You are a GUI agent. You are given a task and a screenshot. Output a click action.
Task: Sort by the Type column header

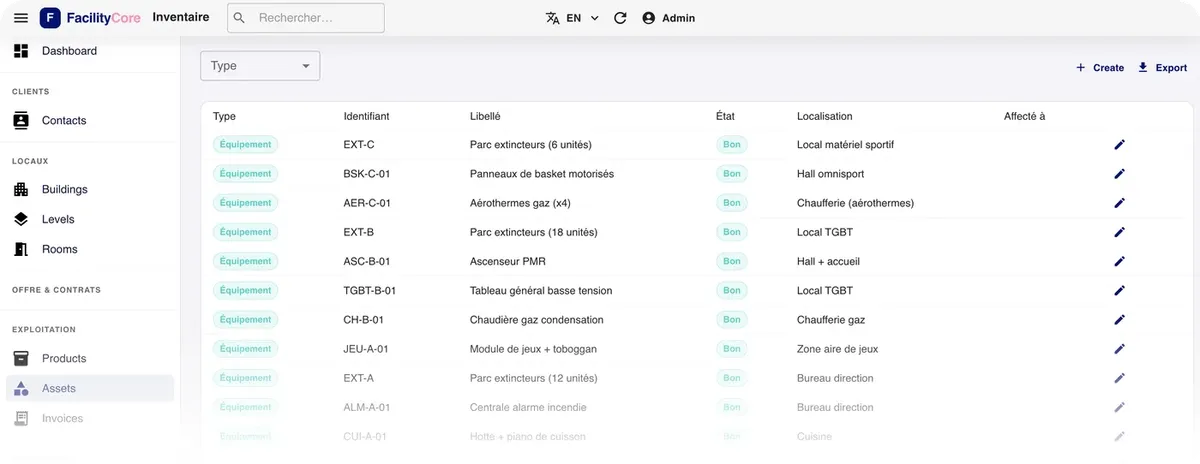[224, 116]
